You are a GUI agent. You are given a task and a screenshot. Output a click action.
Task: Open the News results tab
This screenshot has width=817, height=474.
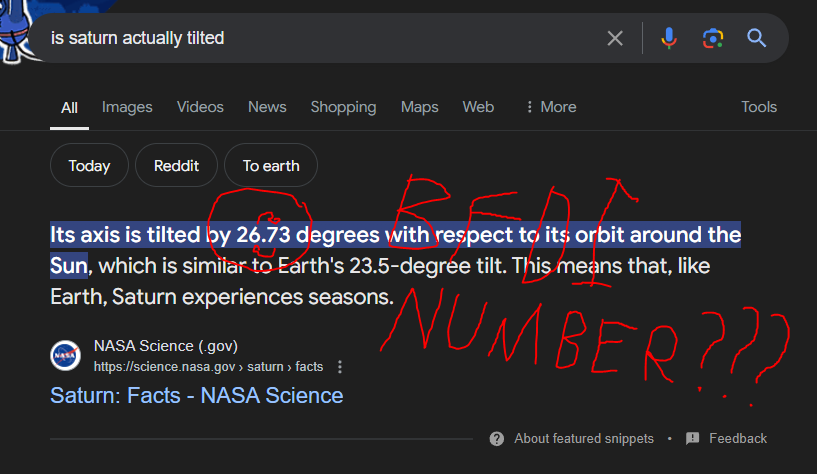pyautogui.click(x=267, y=107)
